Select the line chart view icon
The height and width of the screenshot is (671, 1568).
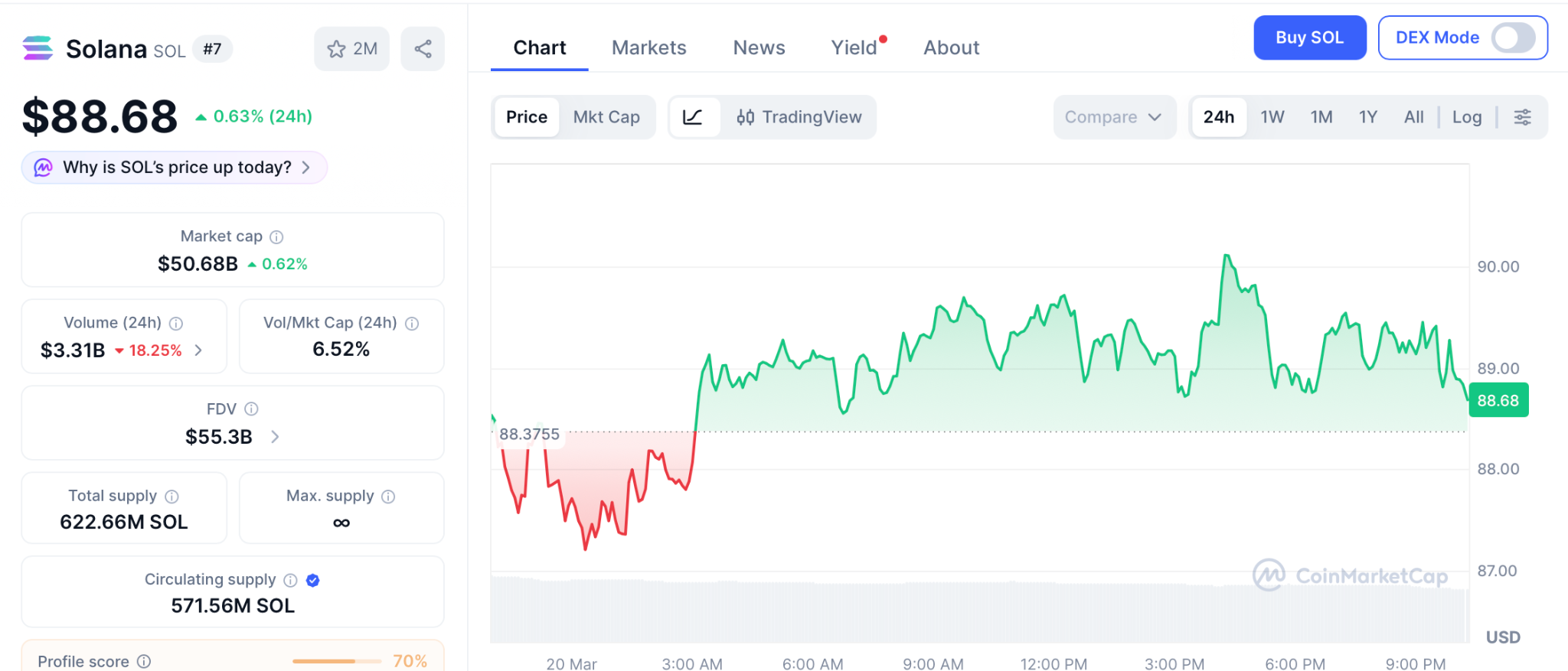pos(693,117)
